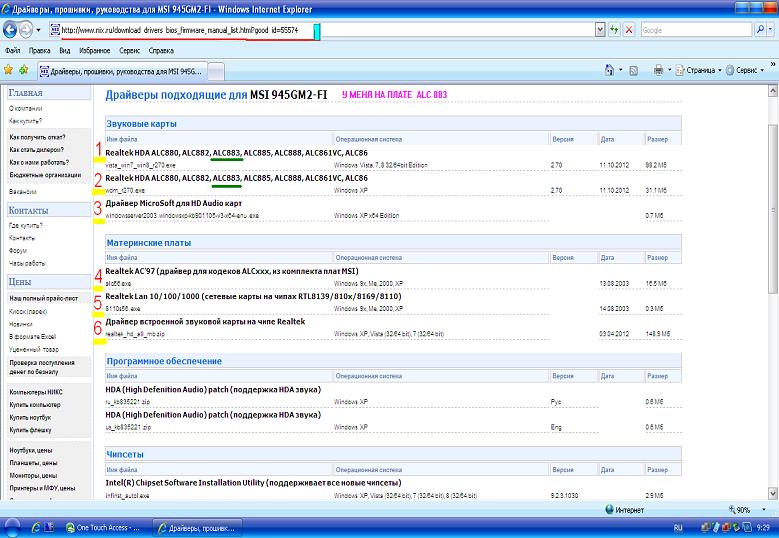779x538 pixels.
Task: Click the address bar URL field
Action: (323, 30)
